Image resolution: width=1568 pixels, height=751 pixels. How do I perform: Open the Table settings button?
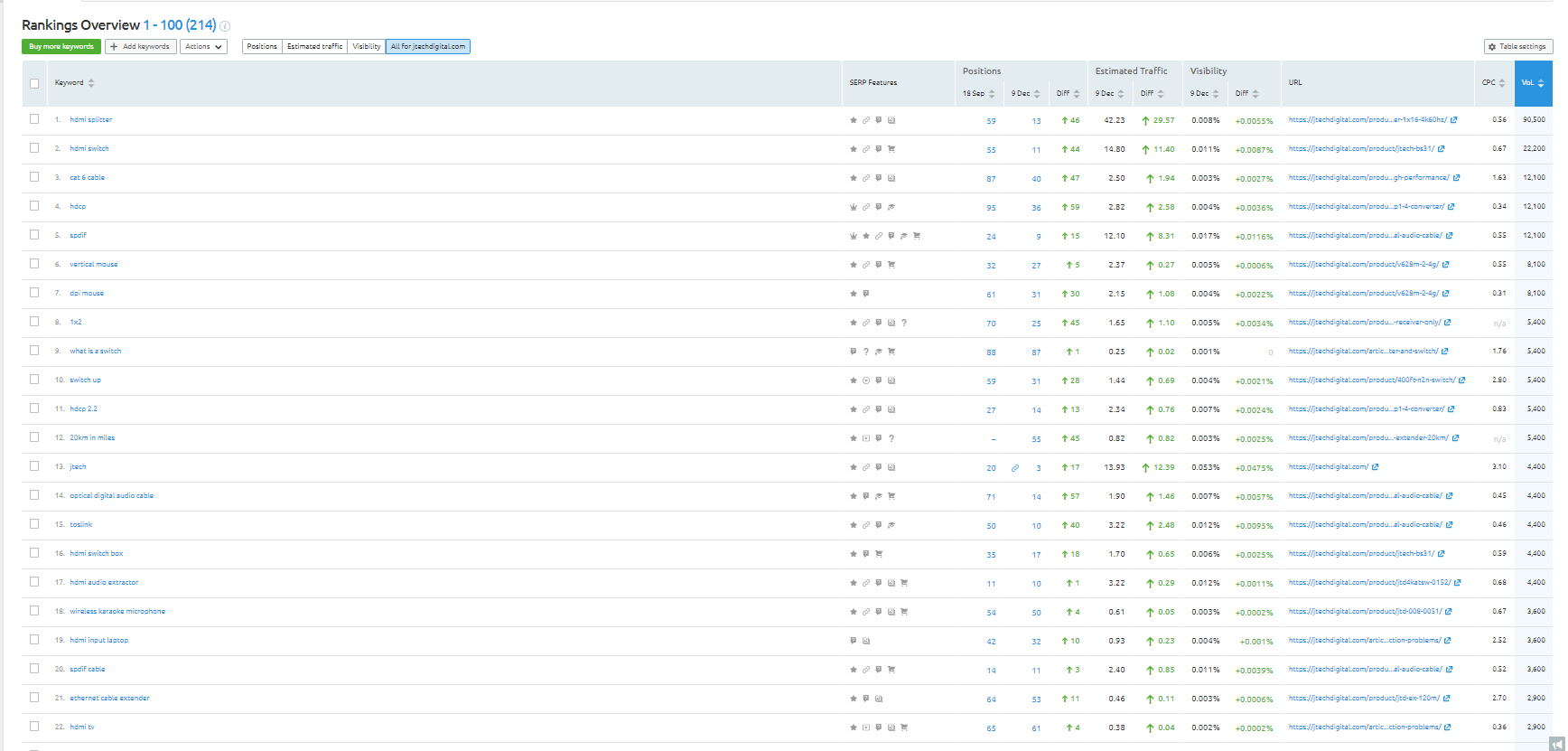pyautogui.click(x=1517, y=47)
